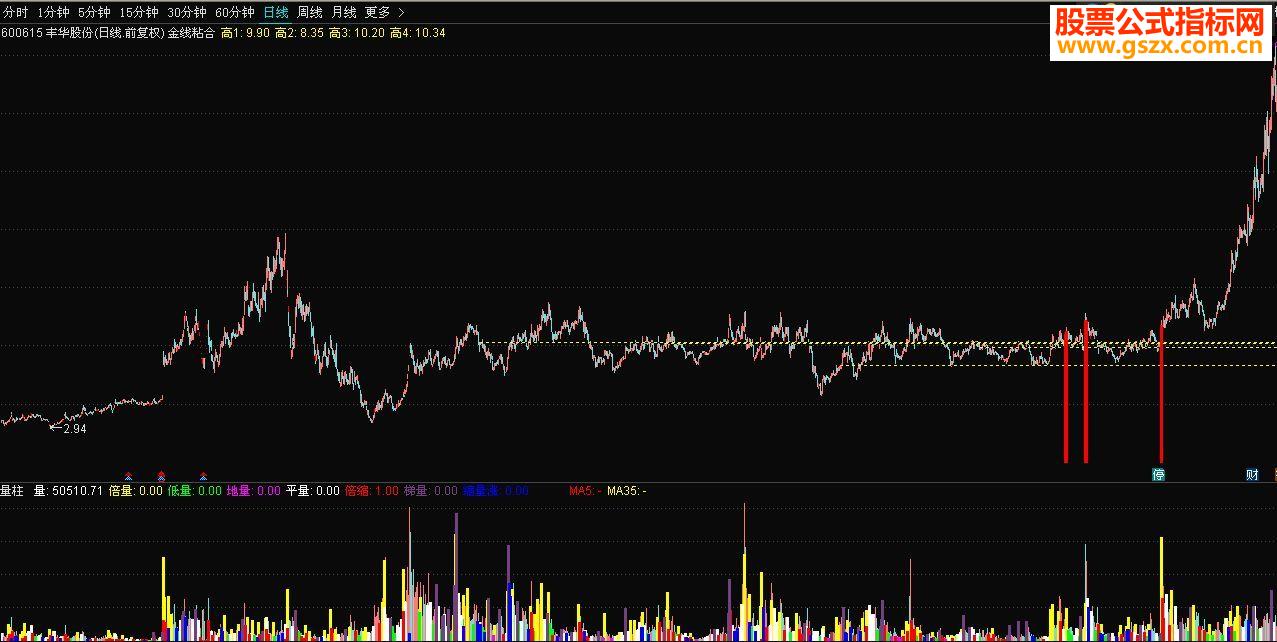Click the 高4: 10.34 indicator value
Image resolution: width=1277 pixels, height=642 pixels.
[x=418, y=33]
